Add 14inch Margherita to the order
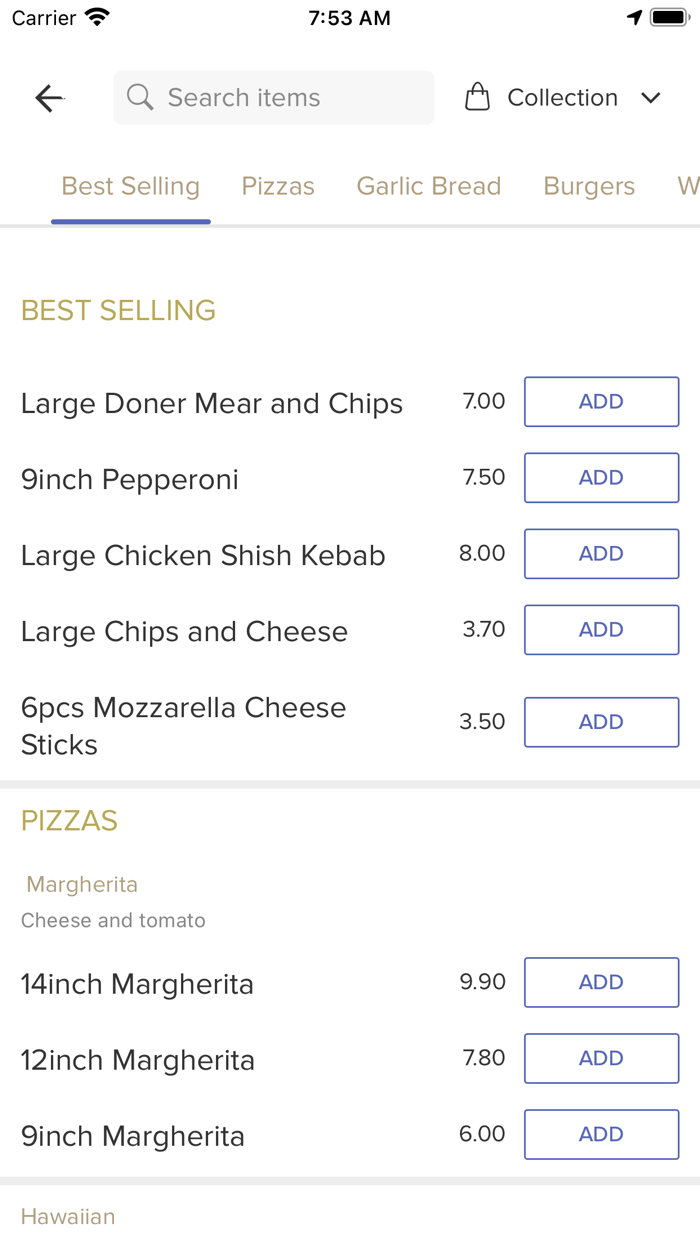Viewport: 700px width, 1244px height. click(601, 982)
